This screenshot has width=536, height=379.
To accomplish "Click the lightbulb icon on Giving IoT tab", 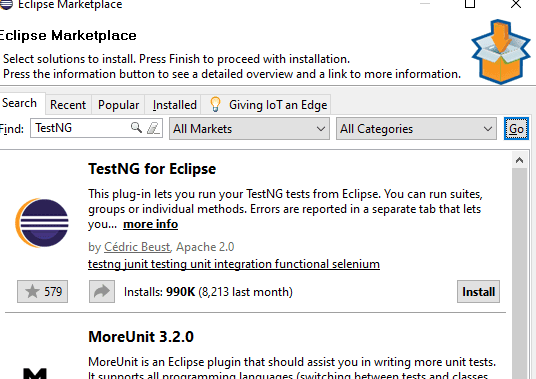I will click(215, 104).
